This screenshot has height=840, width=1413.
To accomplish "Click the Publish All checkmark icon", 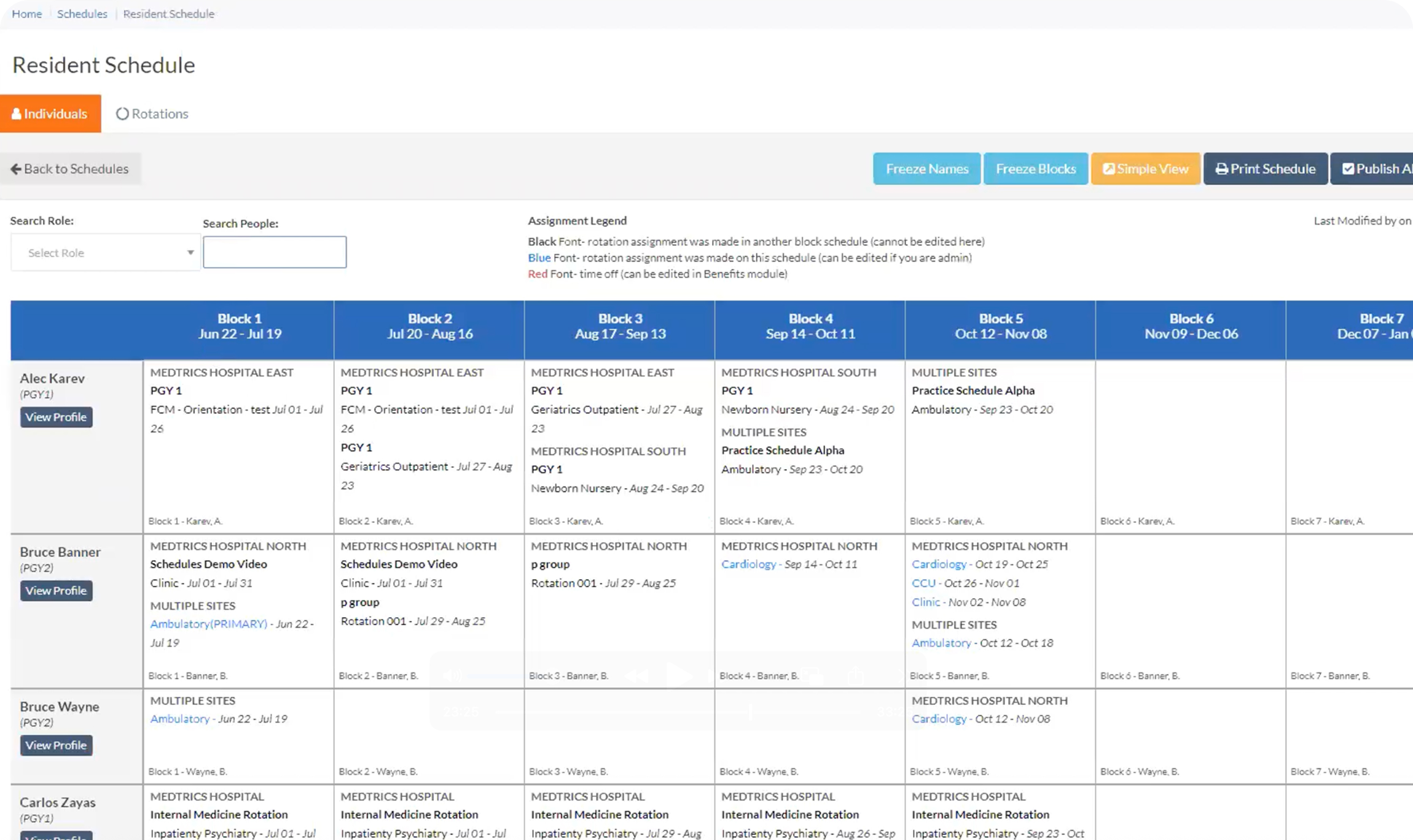I will [1348, 169].
